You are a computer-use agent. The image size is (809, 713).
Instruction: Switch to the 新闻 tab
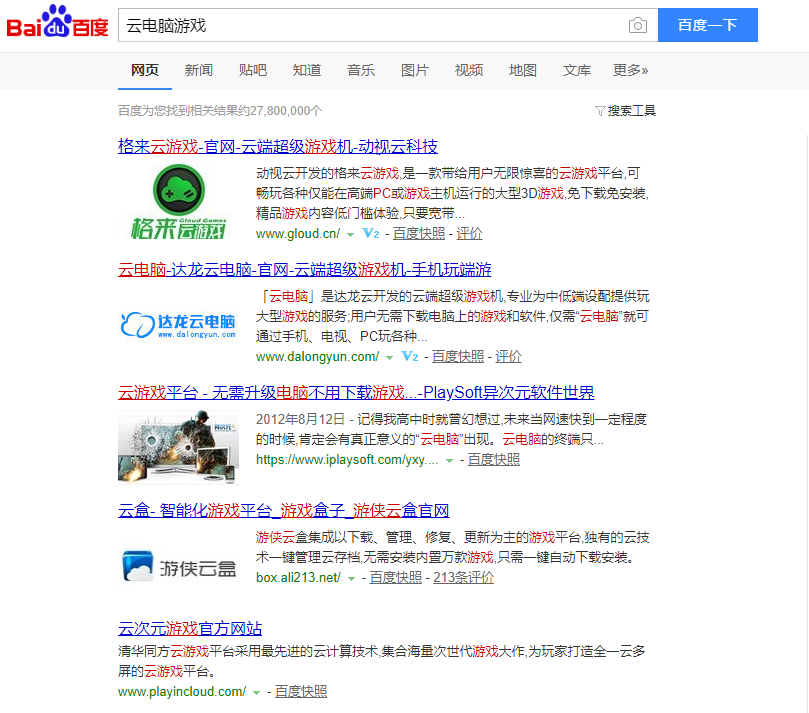[198, 70]
